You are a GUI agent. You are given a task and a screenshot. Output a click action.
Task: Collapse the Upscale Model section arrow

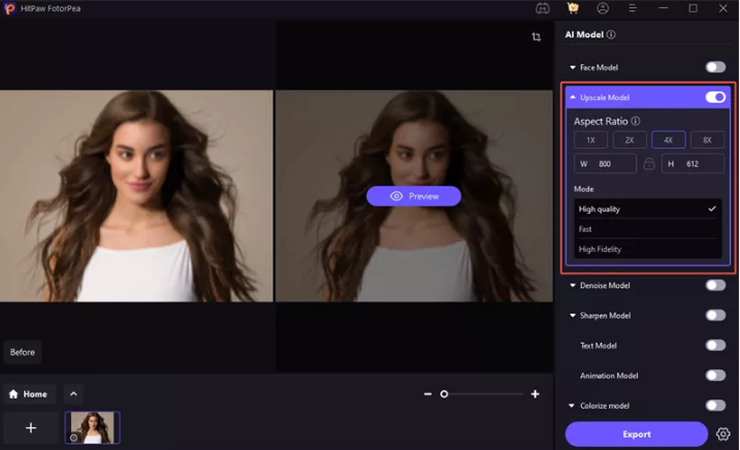click(572, 97)
